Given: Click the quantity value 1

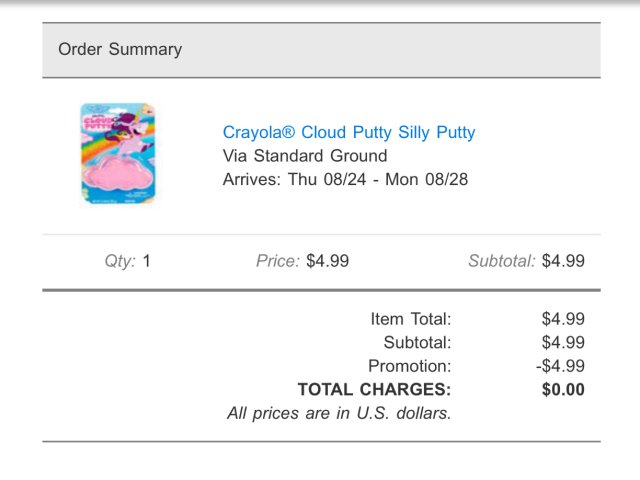Looking at the screenshot, I should (146, 261).
